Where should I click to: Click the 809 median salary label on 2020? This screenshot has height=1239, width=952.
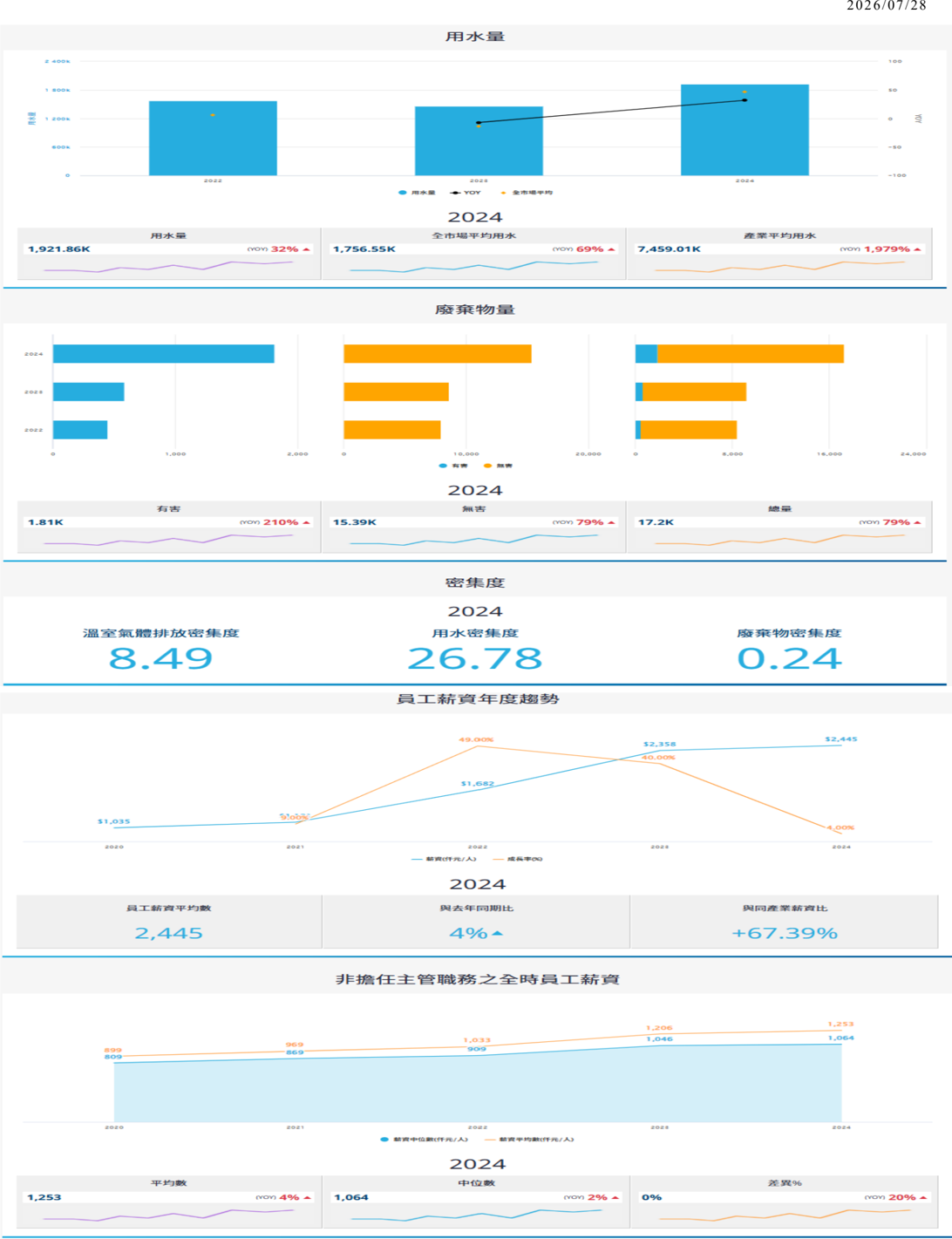coord(113,1057)
